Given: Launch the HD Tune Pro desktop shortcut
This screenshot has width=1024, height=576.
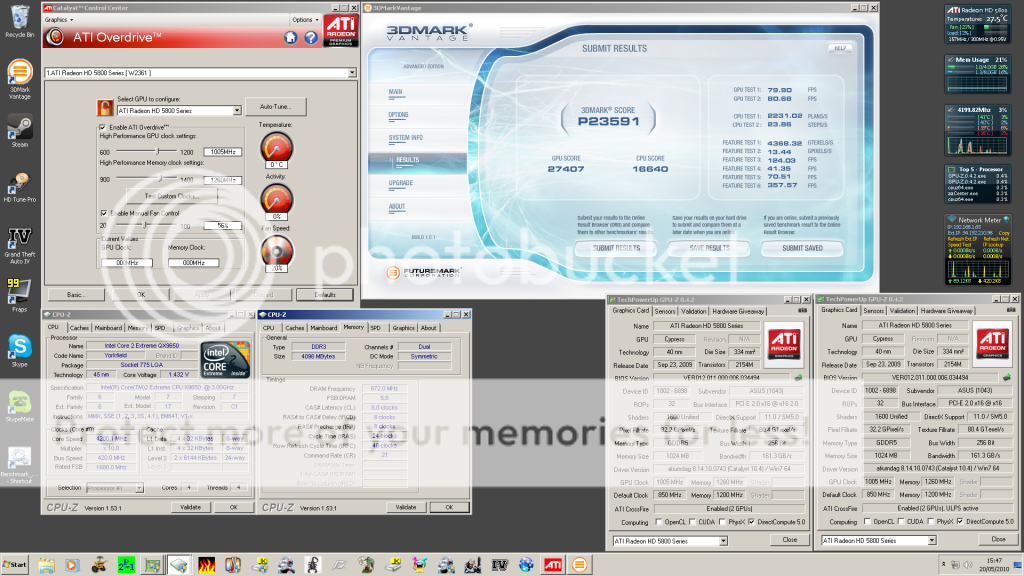Looking at the screenshot, I should [x=20, y=187].
